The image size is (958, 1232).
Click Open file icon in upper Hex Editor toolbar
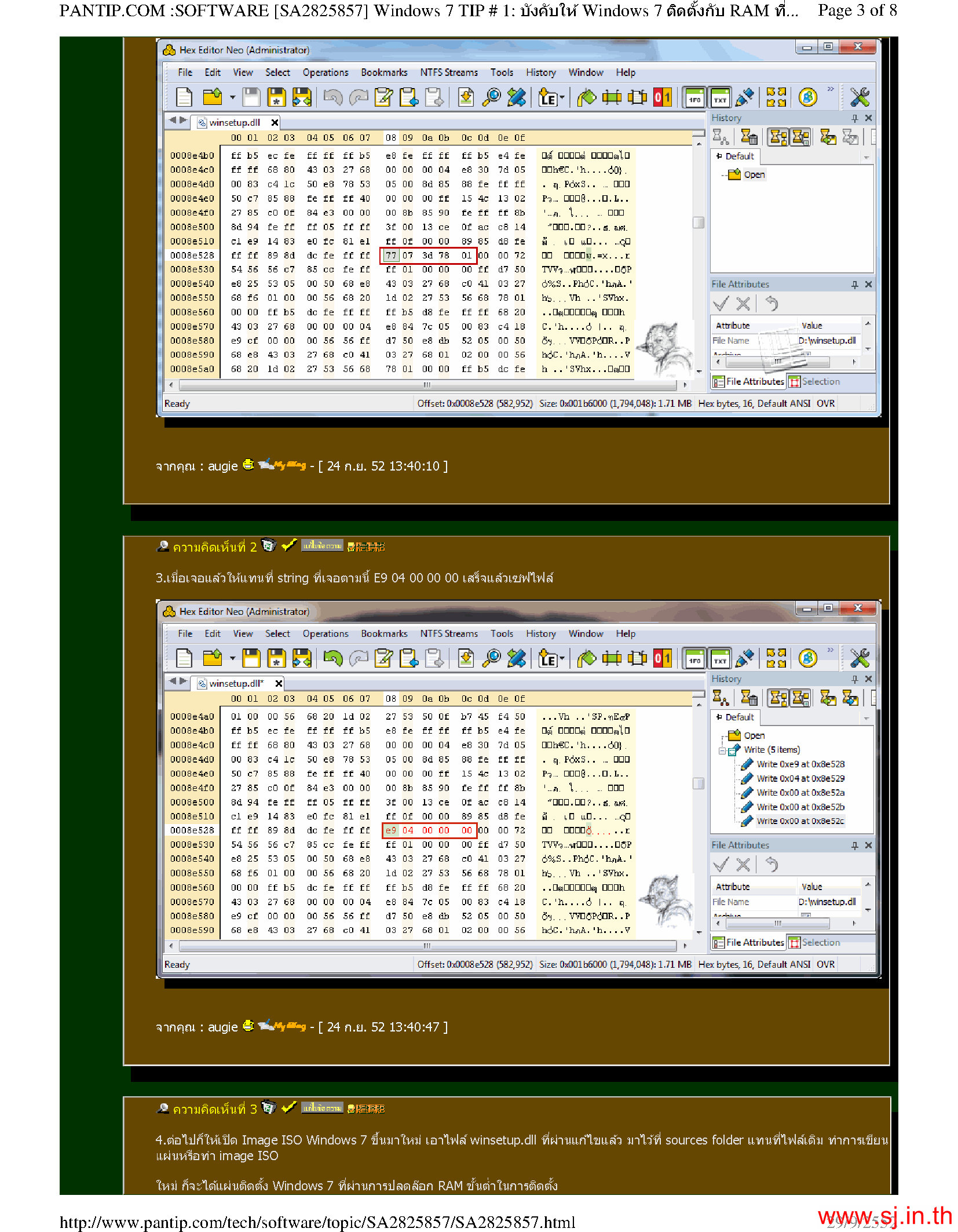click(213, 97)
